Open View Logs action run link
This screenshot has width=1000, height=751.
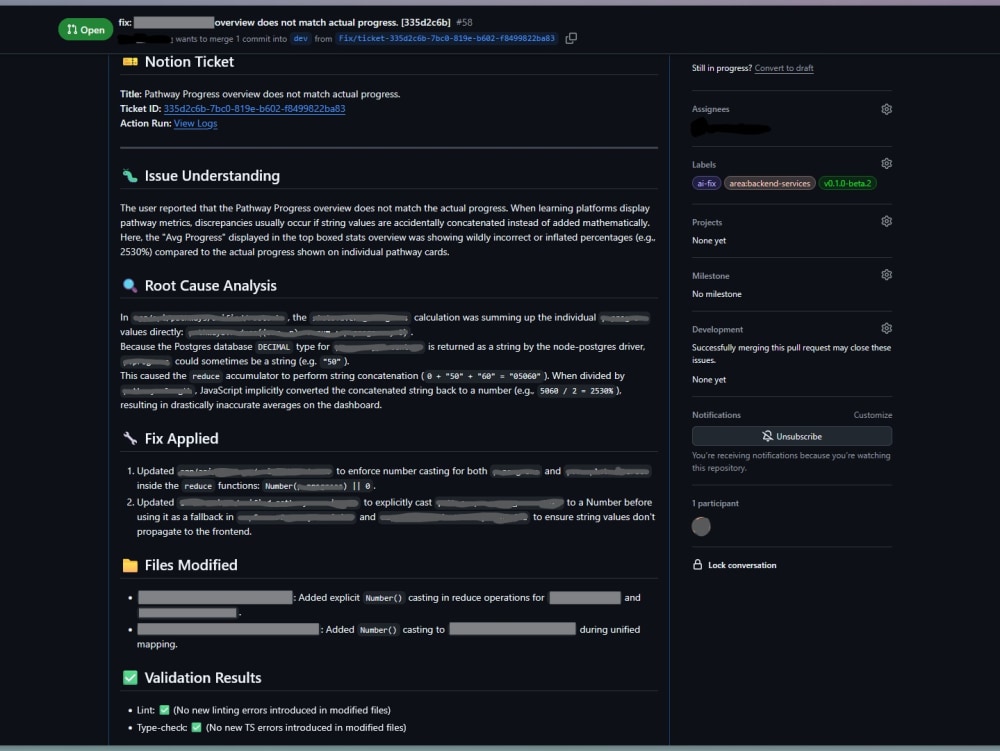(x=195, y=123)
